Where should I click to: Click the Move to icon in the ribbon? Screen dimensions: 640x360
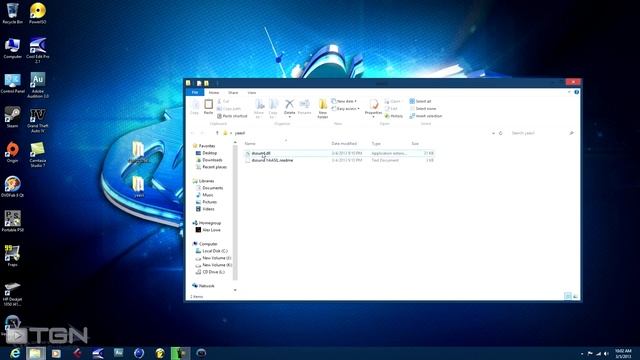click(259, 109)
